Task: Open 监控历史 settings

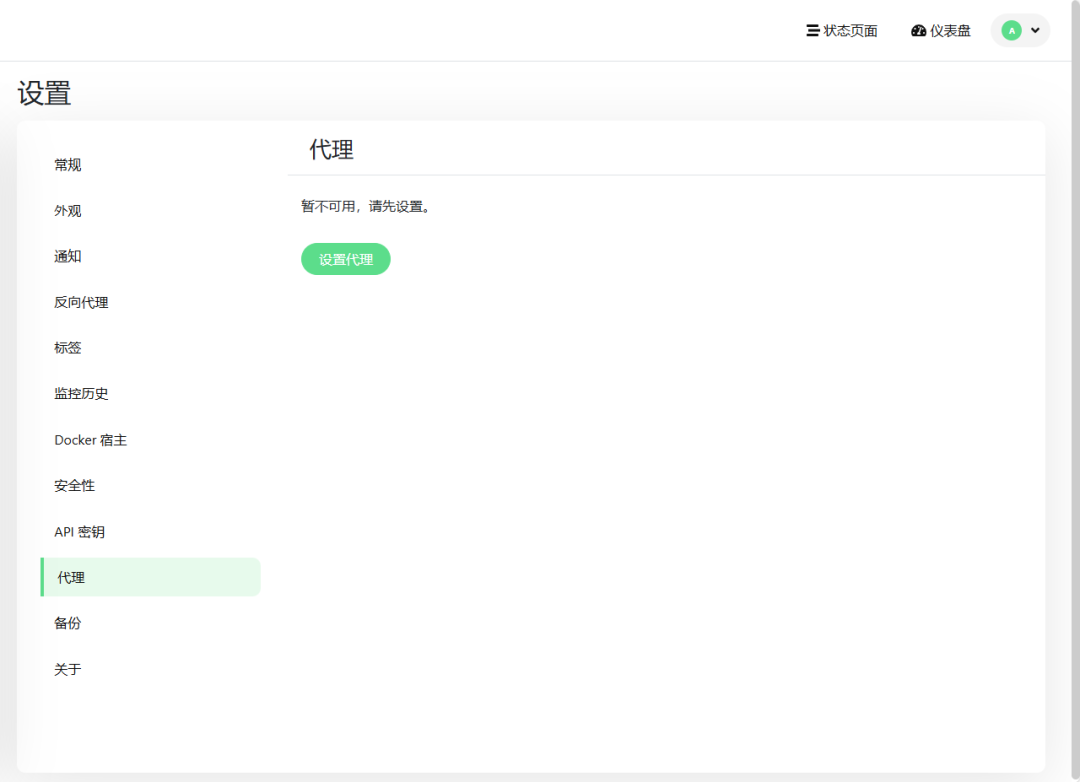Action: 81,394
